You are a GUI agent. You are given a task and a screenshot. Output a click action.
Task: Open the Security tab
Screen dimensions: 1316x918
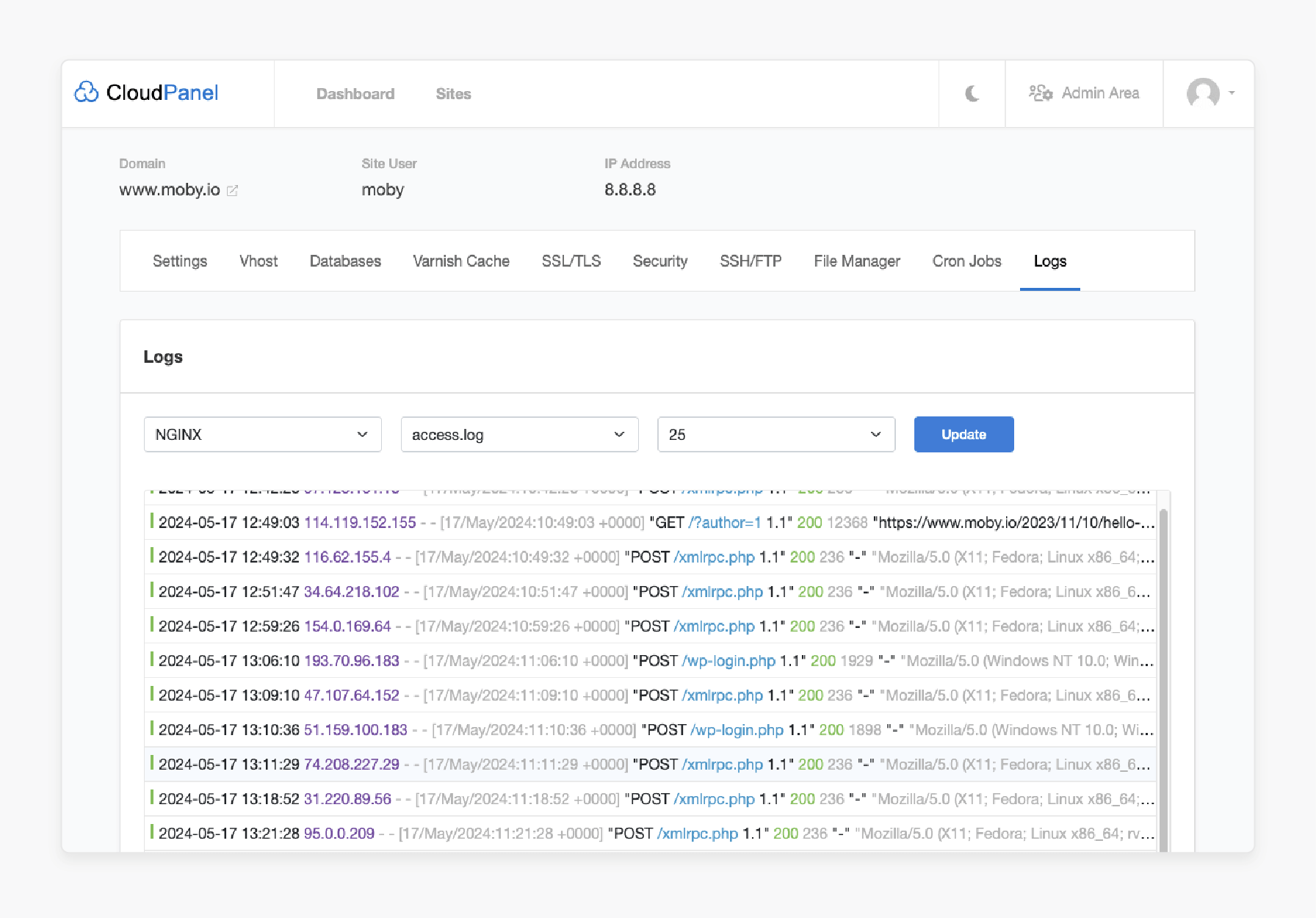[x=660, y=261]
